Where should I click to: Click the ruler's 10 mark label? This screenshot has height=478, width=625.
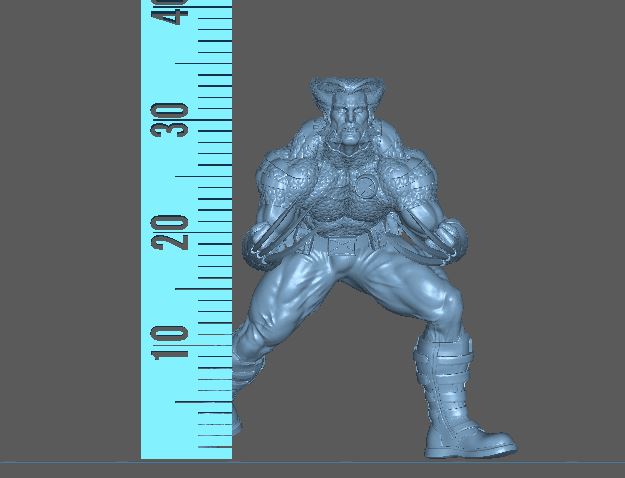point(169,343)
